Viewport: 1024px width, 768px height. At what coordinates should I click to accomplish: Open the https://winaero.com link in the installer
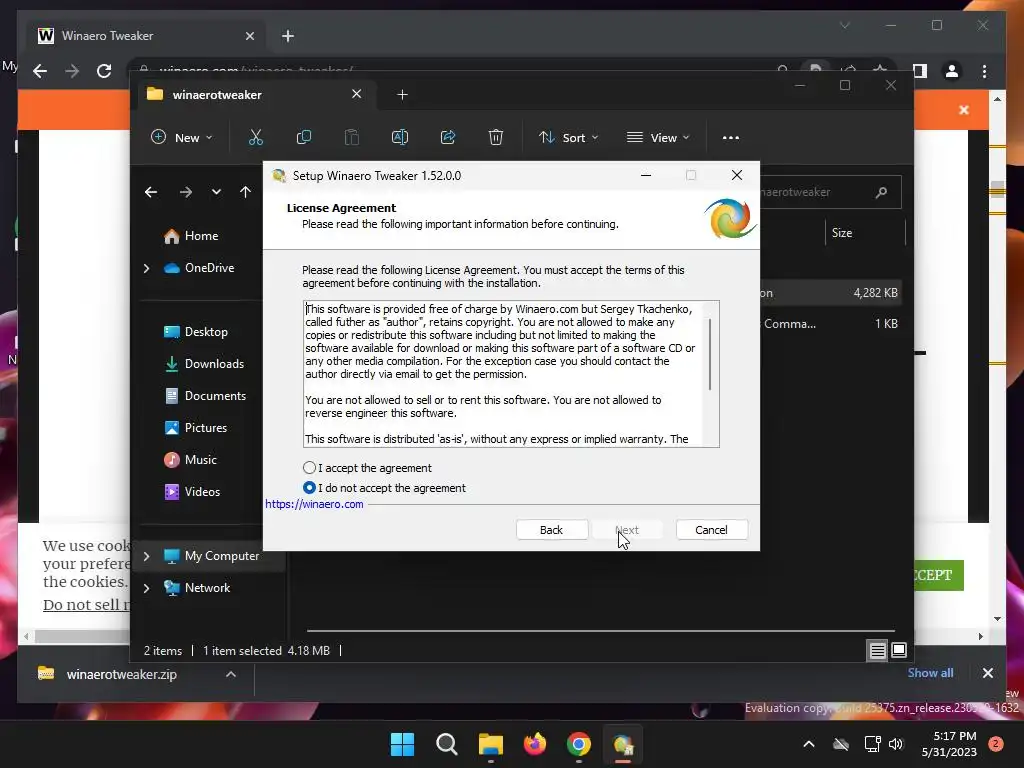[x=314, y=504]
